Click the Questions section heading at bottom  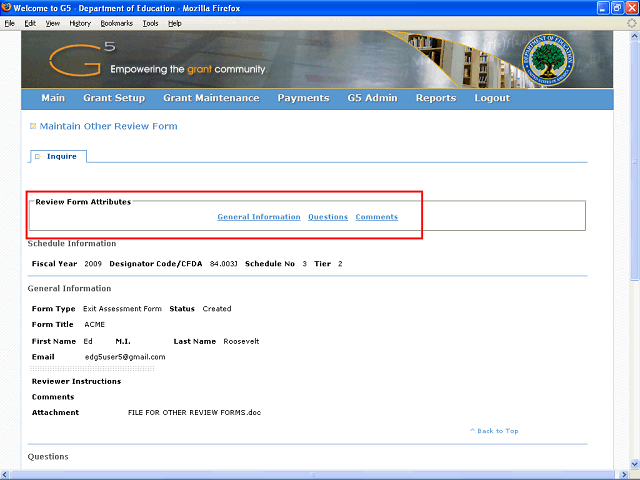pos(48,456)
